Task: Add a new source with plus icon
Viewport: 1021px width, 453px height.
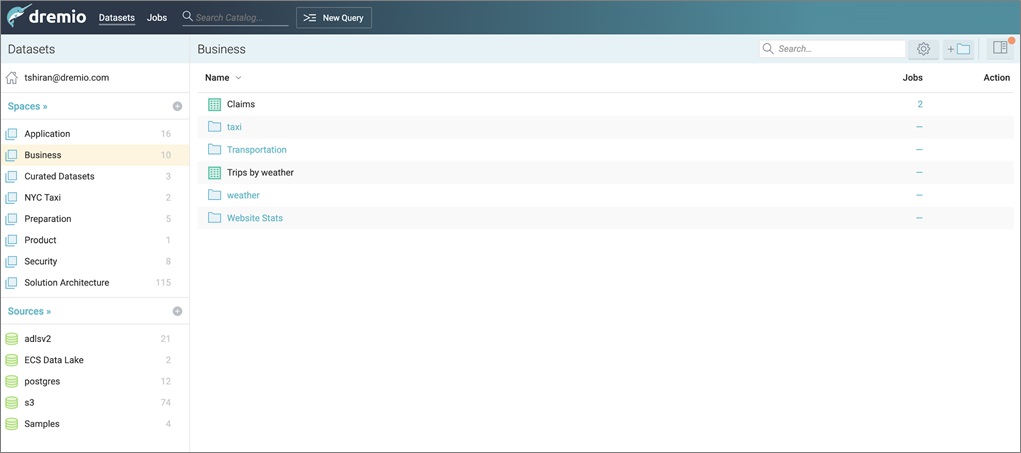Action: pos(177,311)
